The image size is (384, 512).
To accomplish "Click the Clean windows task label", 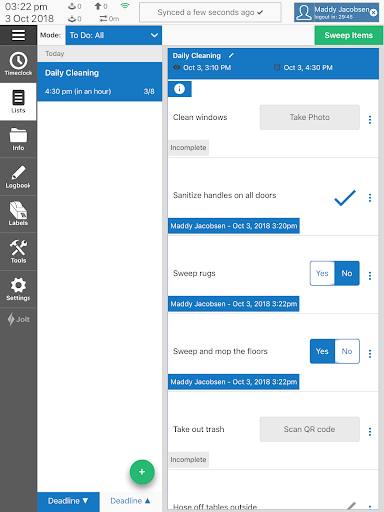I will tap(200, 117).
